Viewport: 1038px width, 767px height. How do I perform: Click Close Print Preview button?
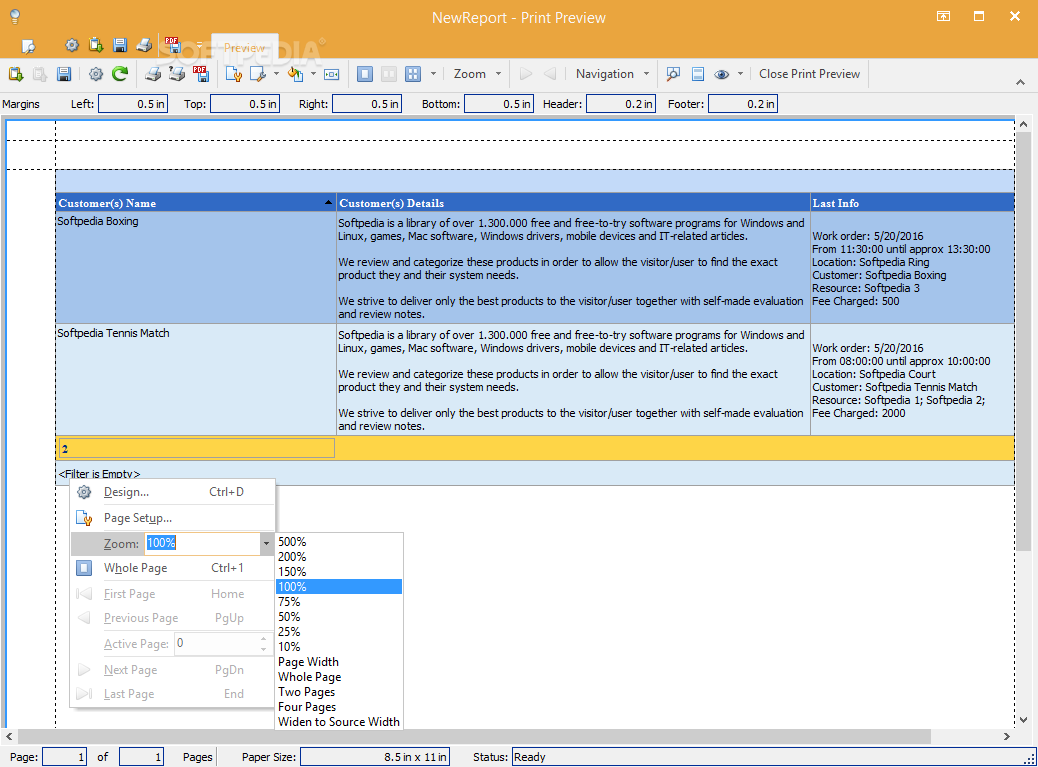tap(809, 74)
